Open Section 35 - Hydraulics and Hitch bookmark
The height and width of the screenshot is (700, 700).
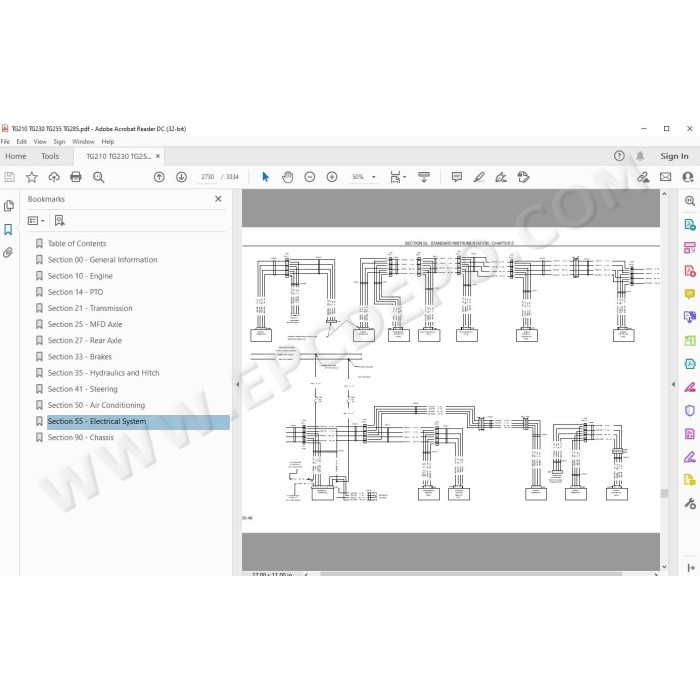(x=103, y=373)
